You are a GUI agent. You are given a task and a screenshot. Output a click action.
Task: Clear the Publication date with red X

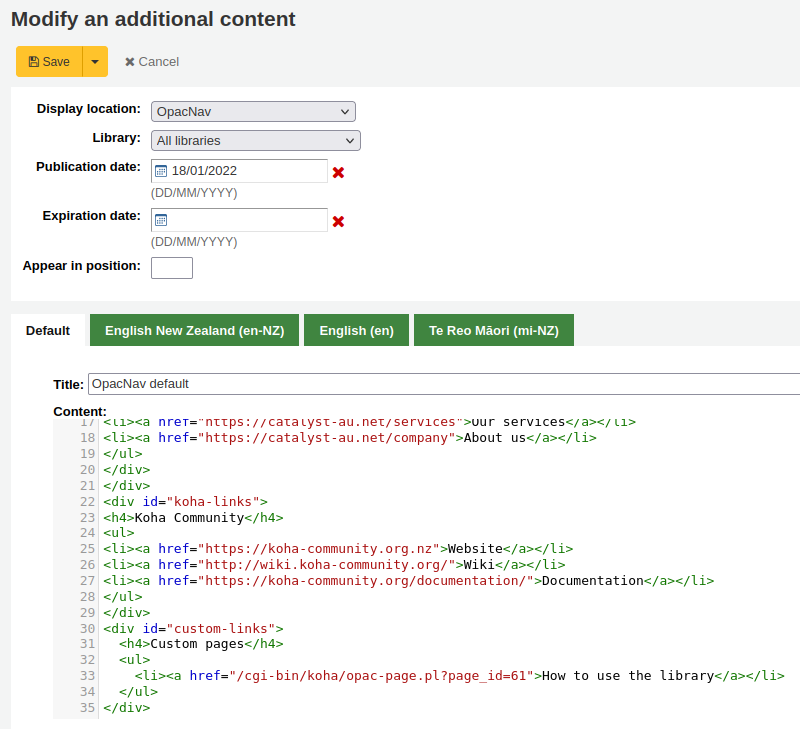[x=338, y=172]
